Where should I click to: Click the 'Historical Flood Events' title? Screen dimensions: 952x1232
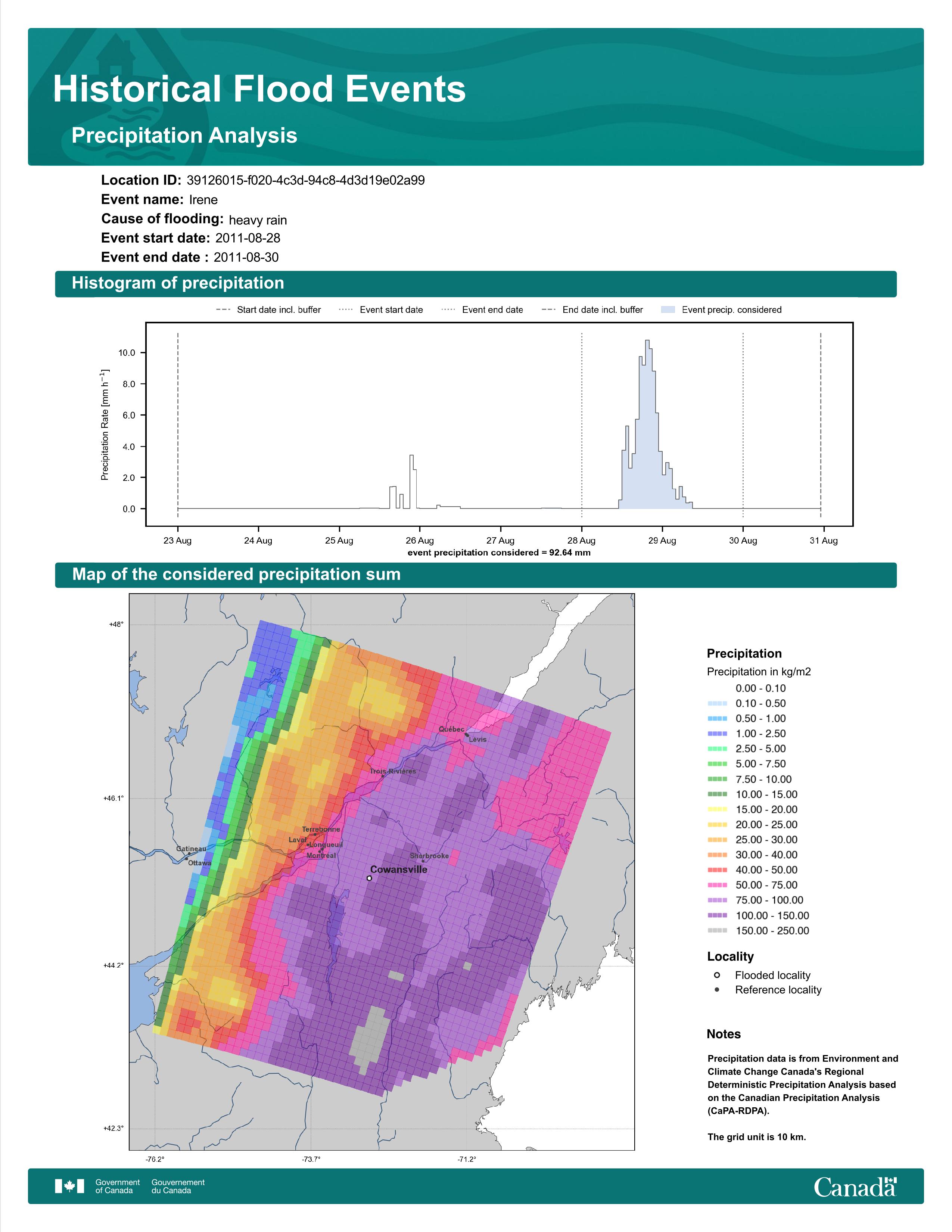[259, 89]
